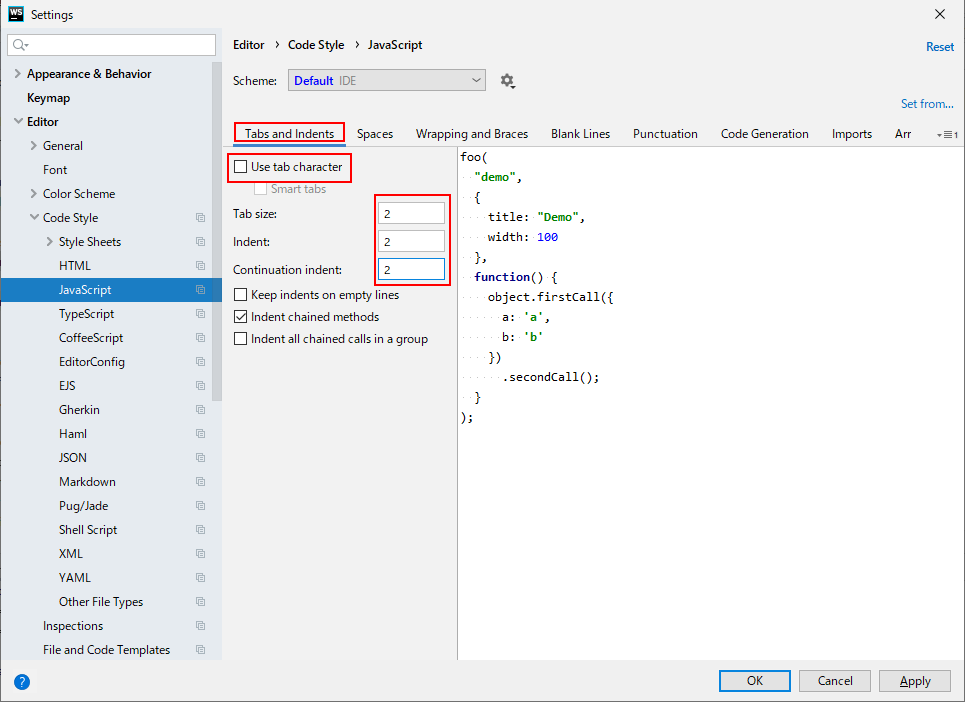The image size is (965, 702).
Task: Expand the Appearance & Behavior section
Action: pyautogui.click(x=17, y=74)
